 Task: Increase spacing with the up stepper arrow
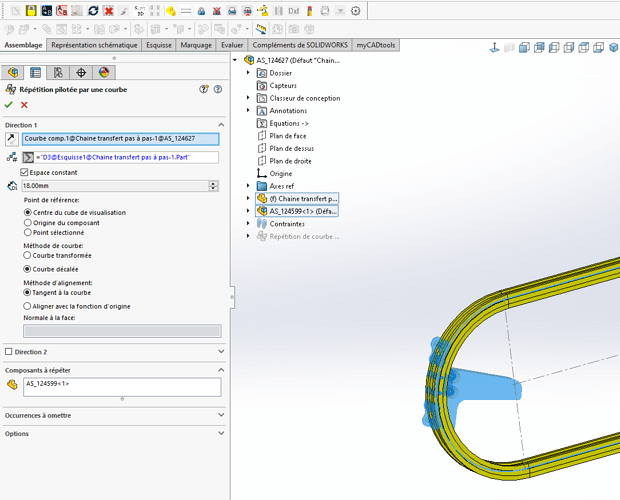click(214, 183)
